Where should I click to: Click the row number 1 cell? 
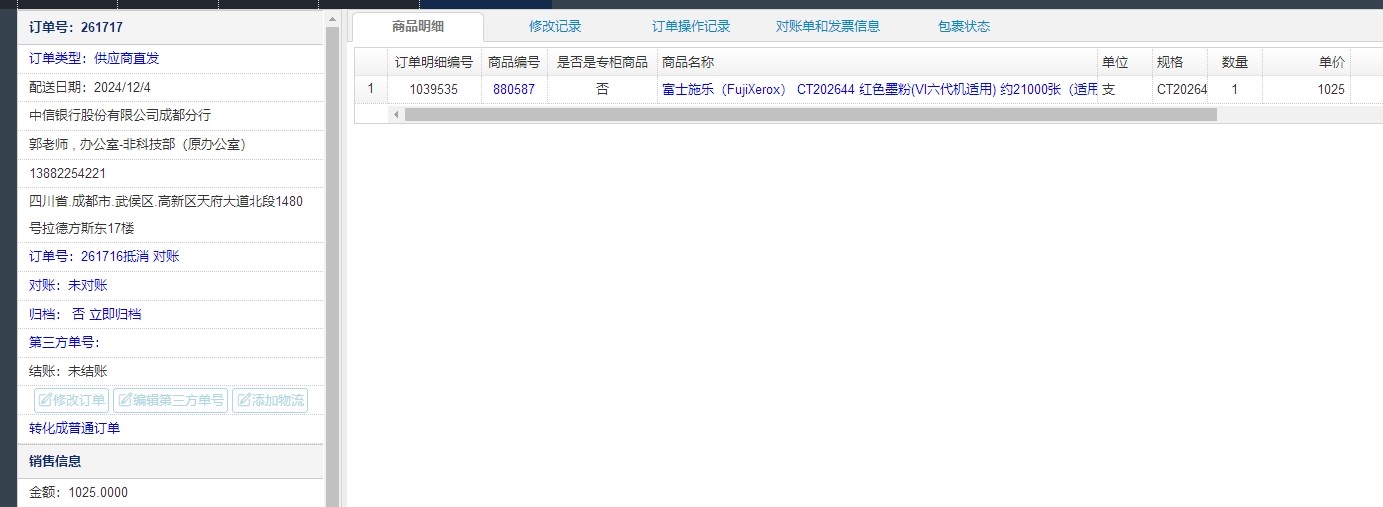[371, 89]
